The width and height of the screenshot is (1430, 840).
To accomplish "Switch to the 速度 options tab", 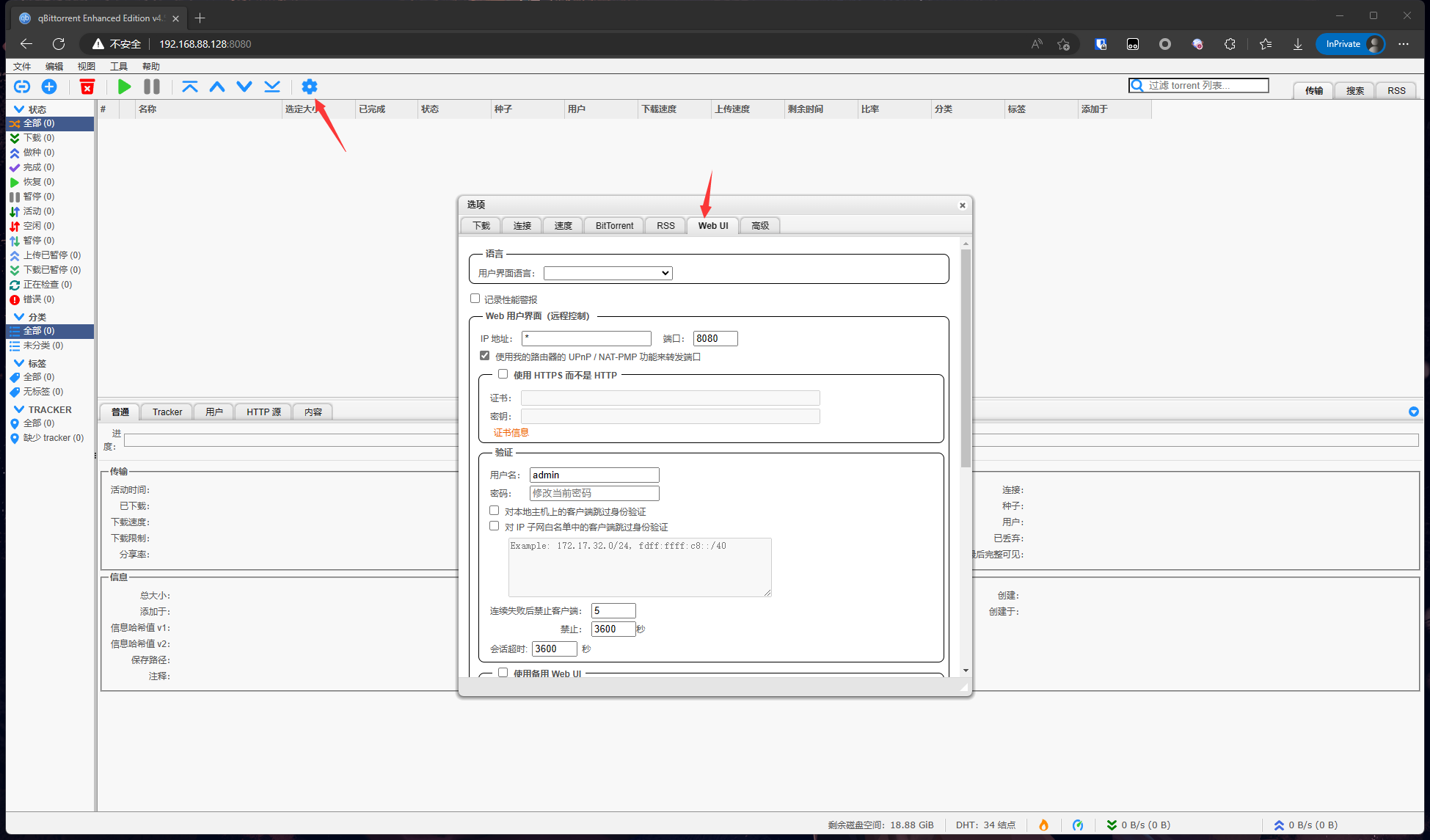I will [563, 225].
